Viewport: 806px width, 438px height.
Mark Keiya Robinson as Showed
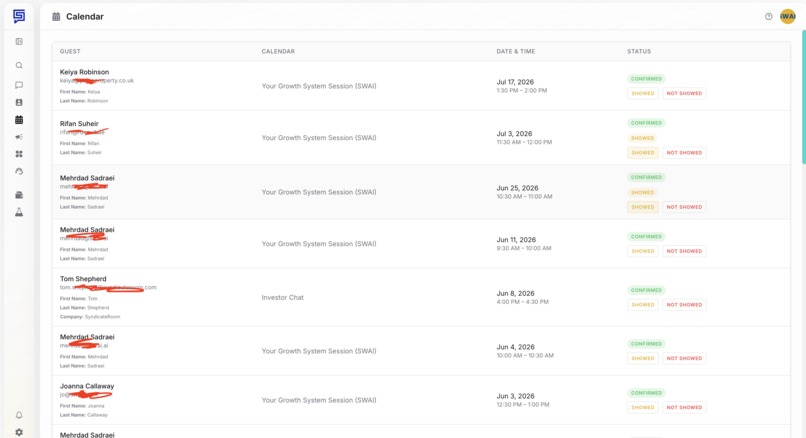[x=643, y=93]
